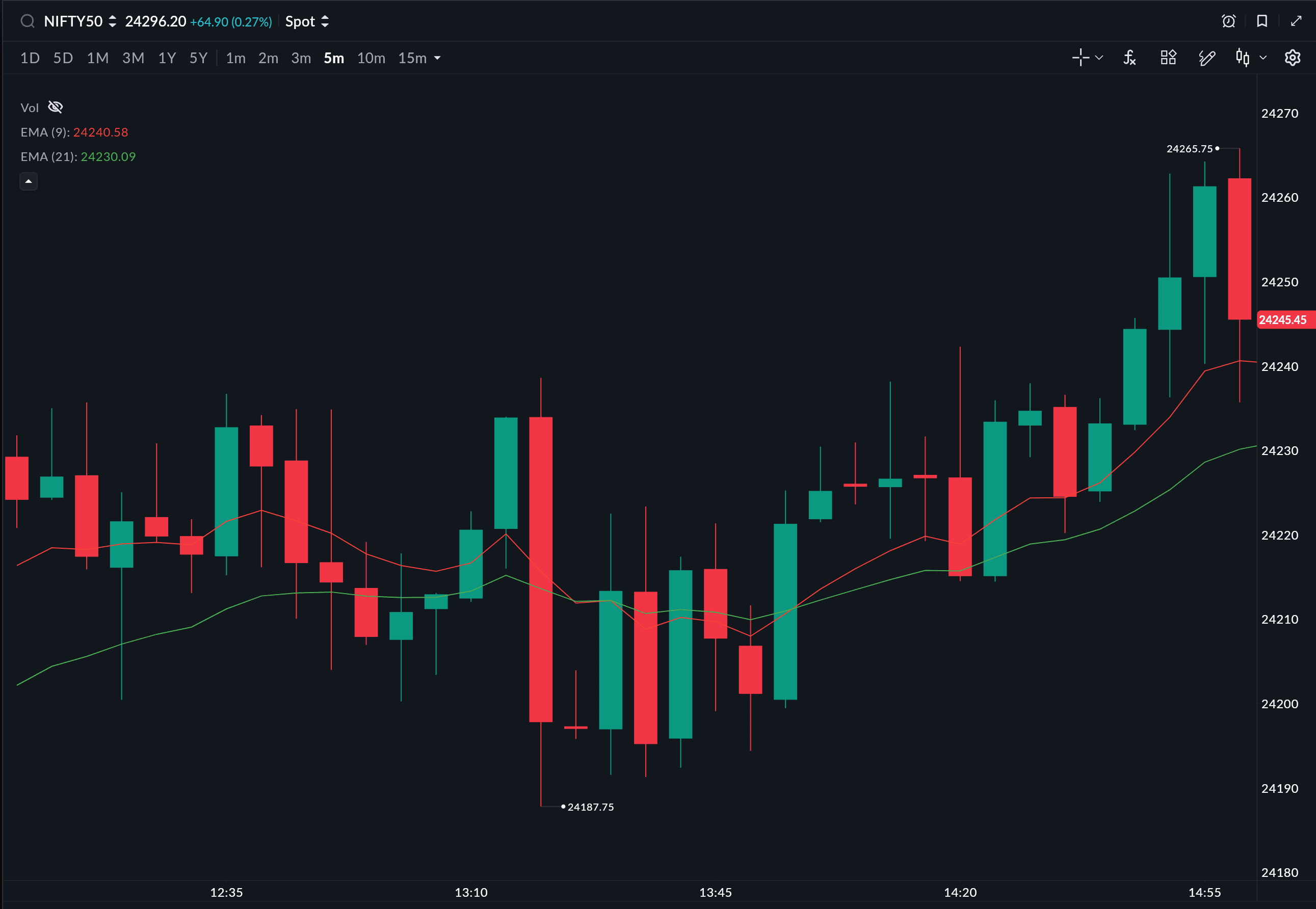Open the candlestick chart type dropdown
The image size is (1316, 909).
pos(1263,58)
